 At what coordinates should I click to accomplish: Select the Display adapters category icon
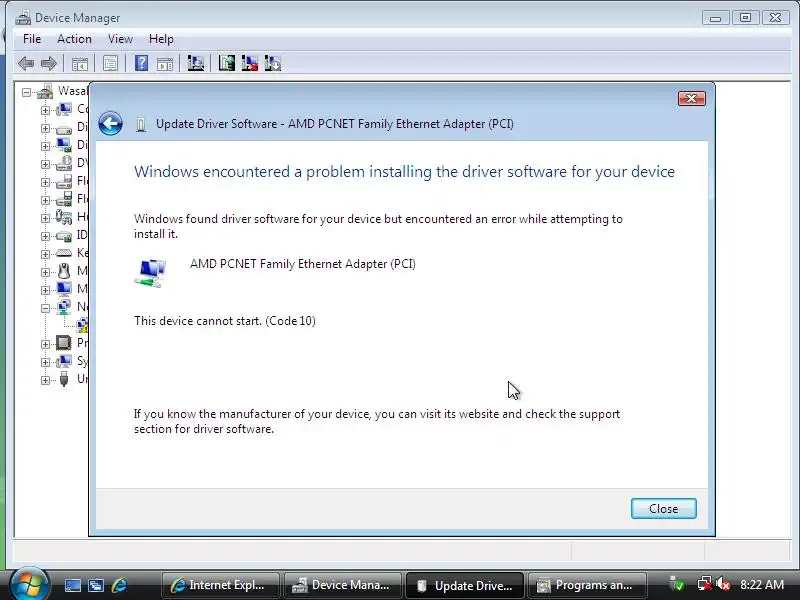click(64, 145)
